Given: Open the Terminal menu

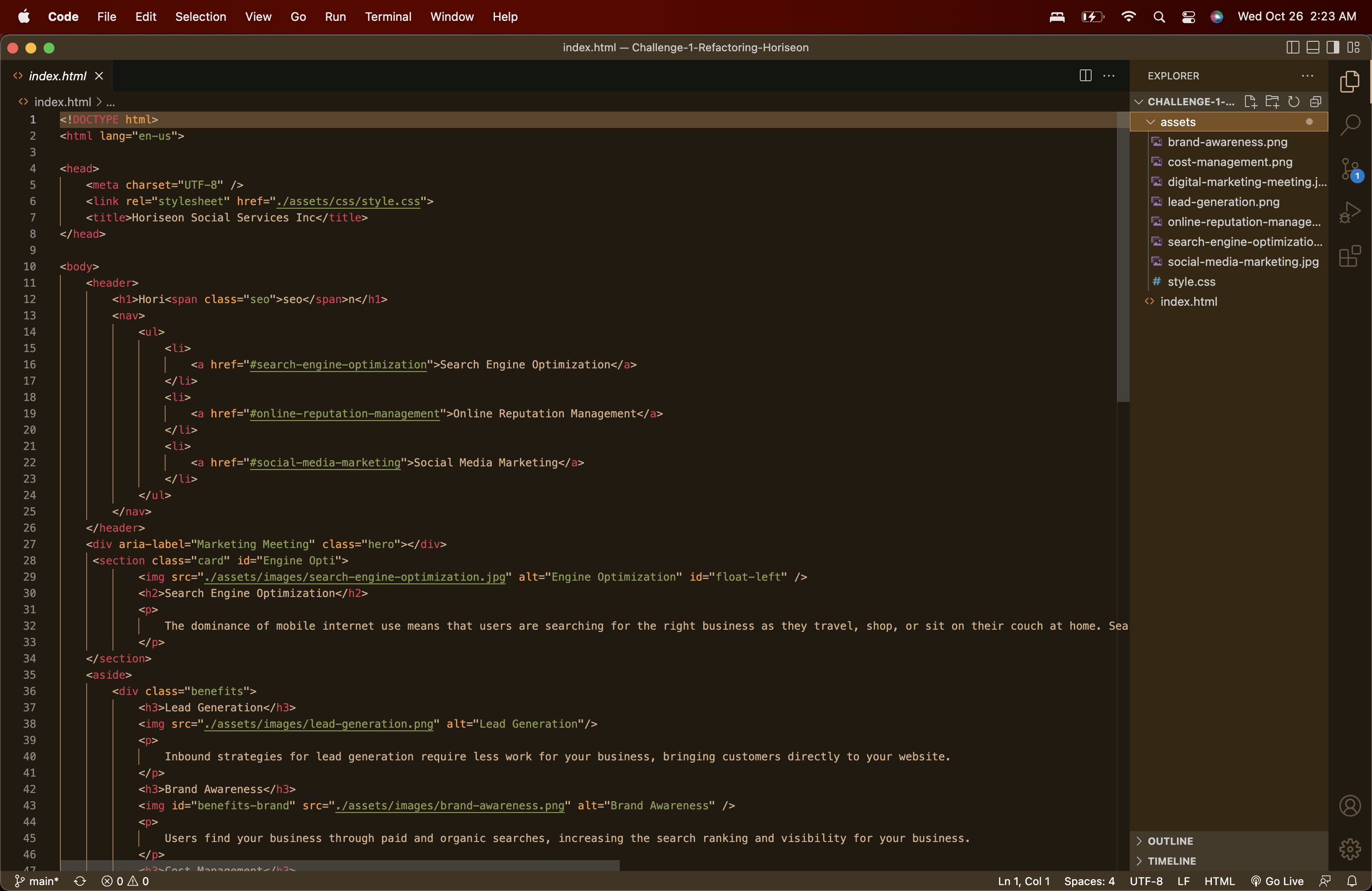Looking at the screenshot, I should [x=388, y=17].
